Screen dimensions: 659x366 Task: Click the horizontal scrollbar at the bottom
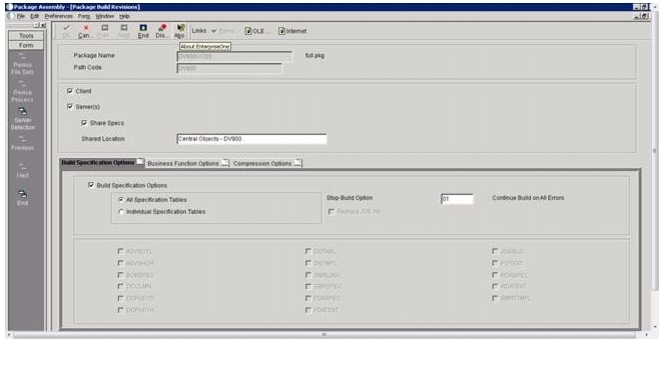click(x=324, y=335)
